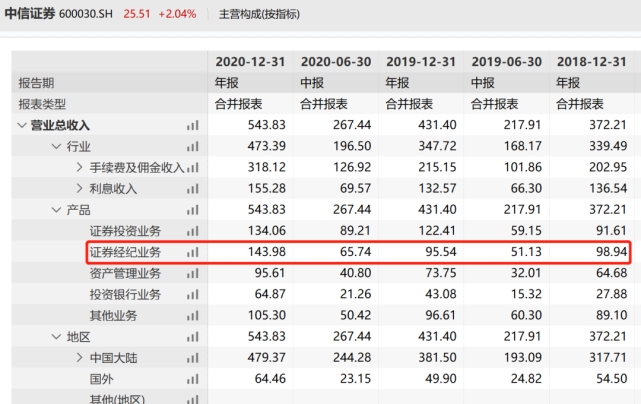The image size is (641, 404).
Task: Open chart icon for 利息收入 row
Action: tap(193, 189)
